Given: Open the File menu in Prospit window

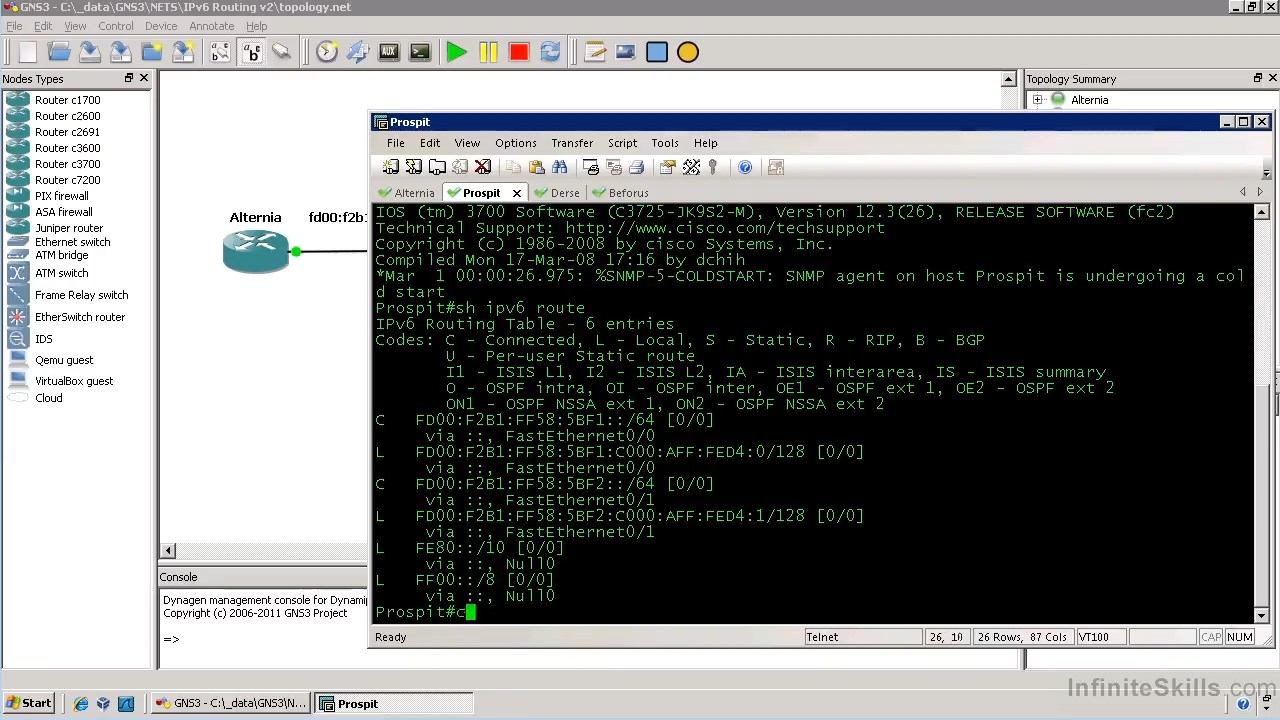Looking at the screenshot, I should tap(396, 143).
